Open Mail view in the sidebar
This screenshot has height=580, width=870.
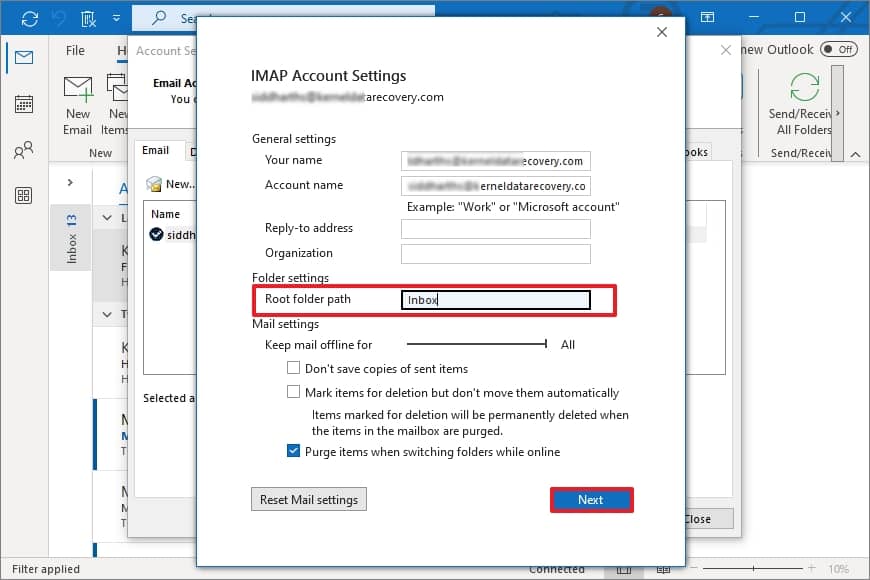pyautogui.click(x=24, y=57)
